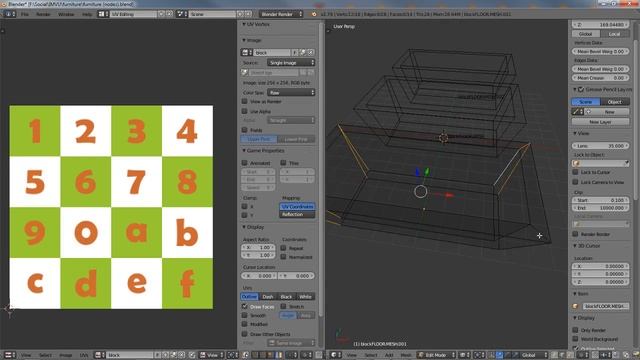Click the UV editor type icon at bottom left
The image size is (640, 360).
10,355
